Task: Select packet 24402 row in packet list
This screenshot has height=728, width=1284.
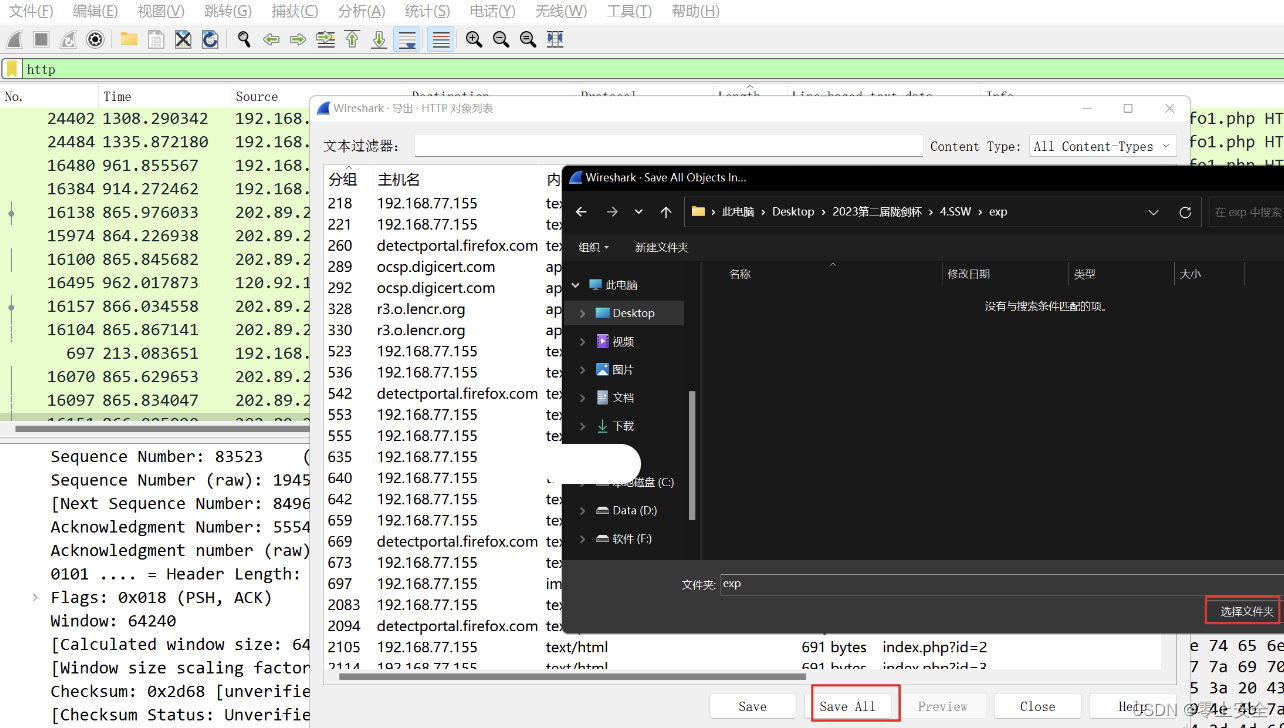Action: (155, 118)
